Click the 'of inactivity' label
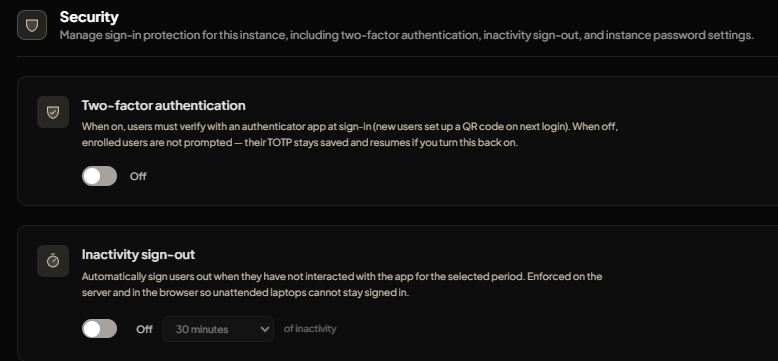The width and height of the screenshot is (778, 361). 310,328
